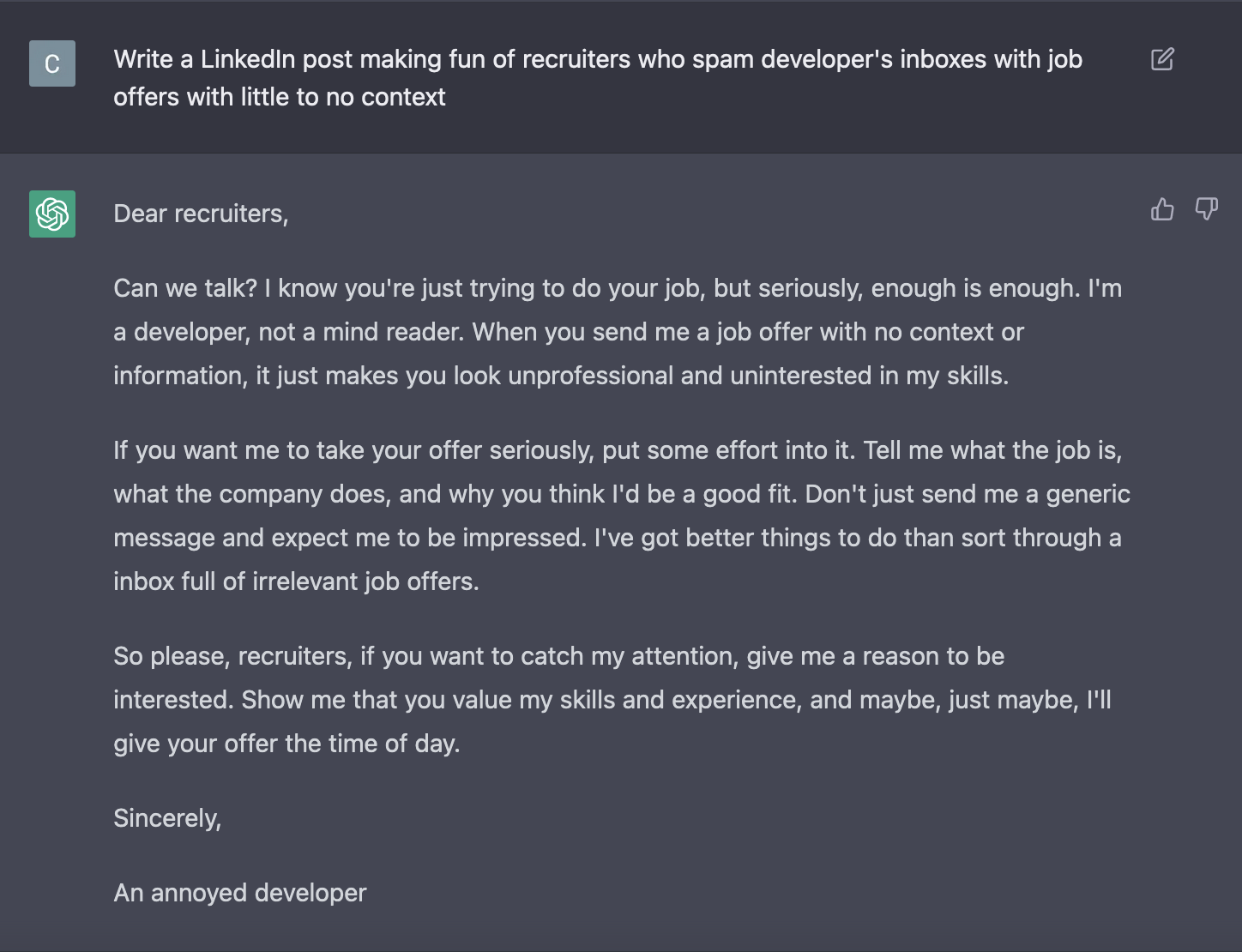Give the response a thumbs up

click(1162, 209)
